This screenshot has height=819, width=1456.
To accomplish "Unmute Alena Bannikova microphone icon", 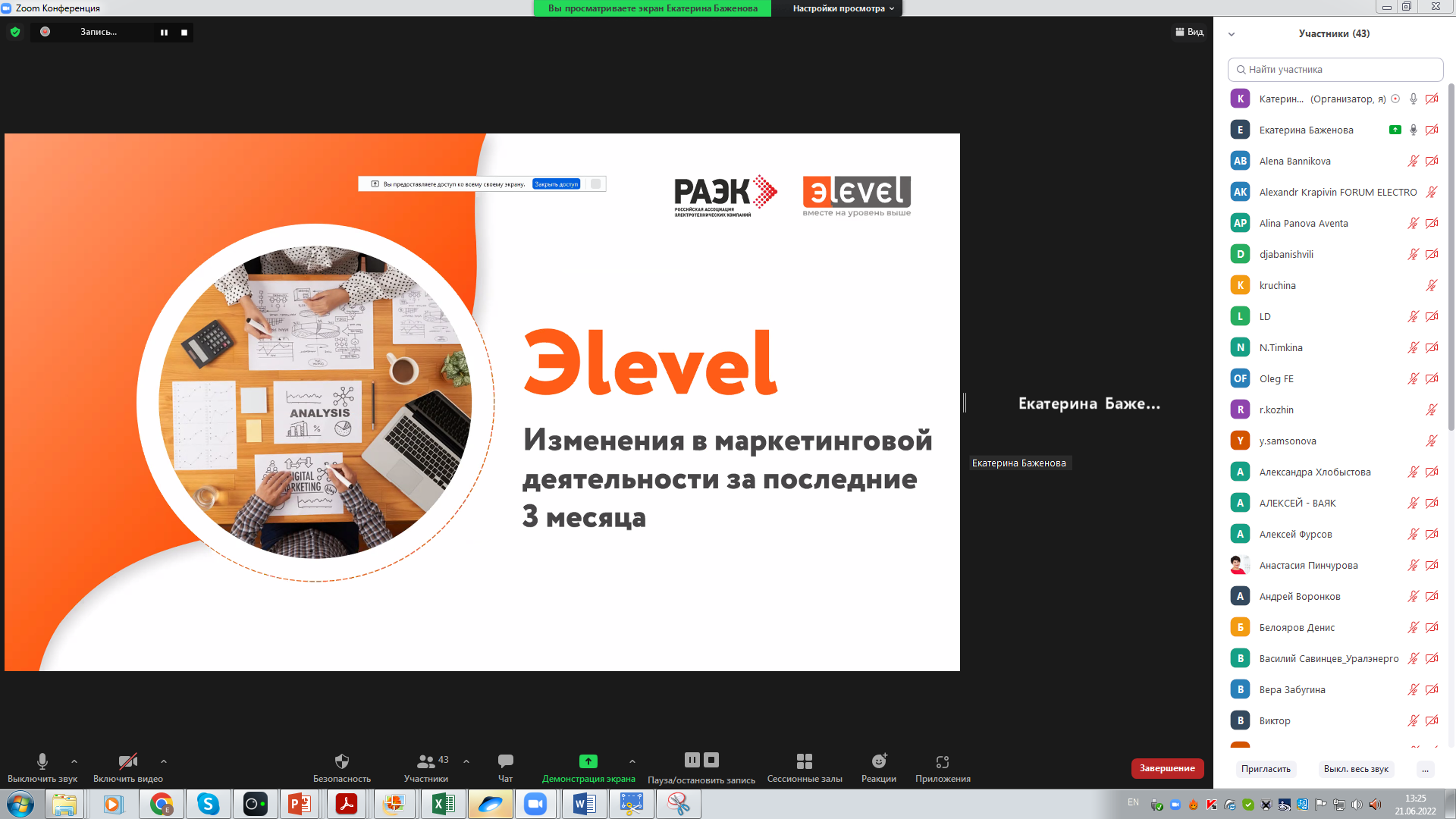I will tap(1414, 161).
